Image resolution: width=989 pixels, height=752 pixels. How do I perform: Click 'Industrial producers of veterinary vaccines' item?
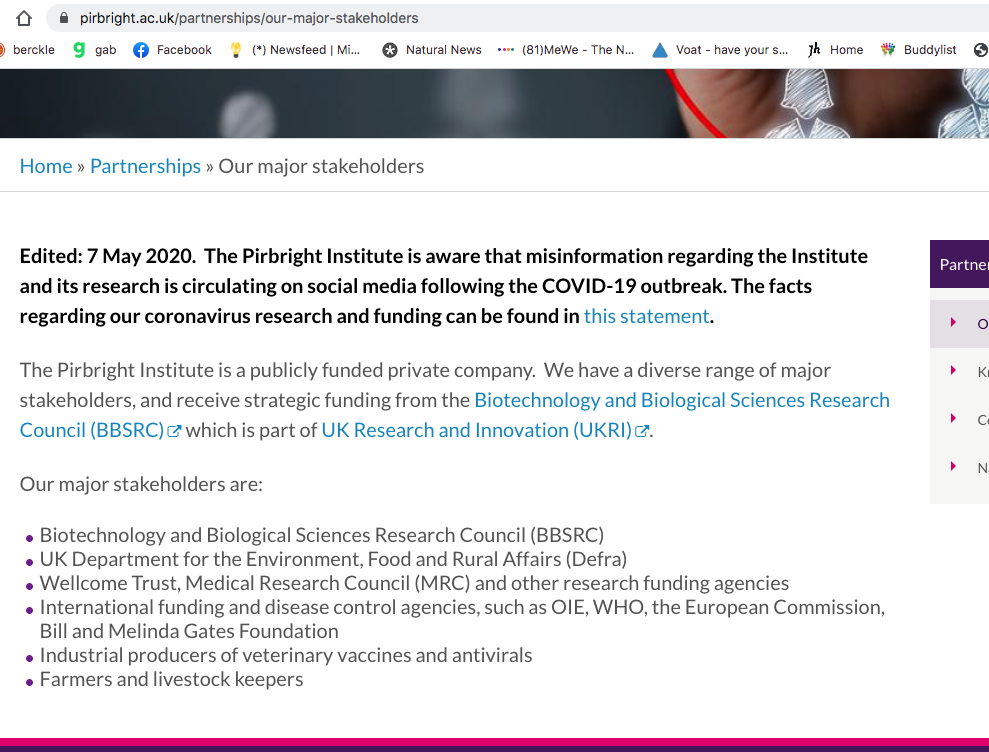click(286, 655)
